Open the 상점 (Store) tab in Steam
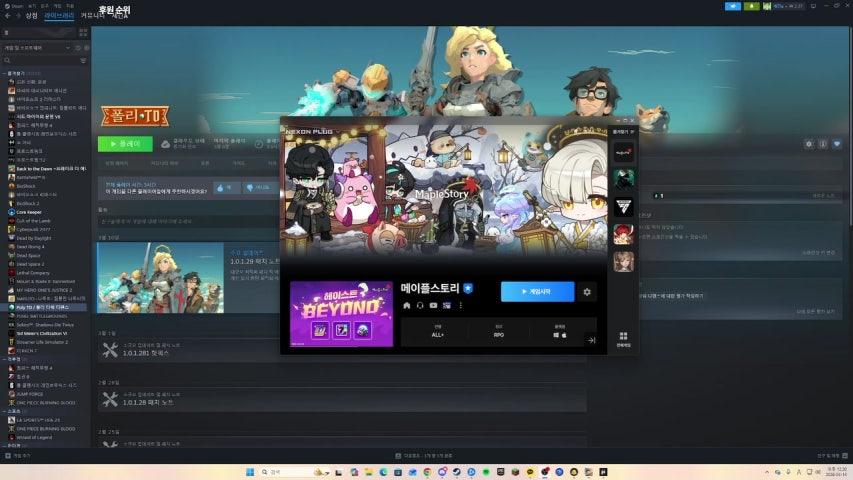Viewport: 853px width, 480px height. click(x=32, y=16)
